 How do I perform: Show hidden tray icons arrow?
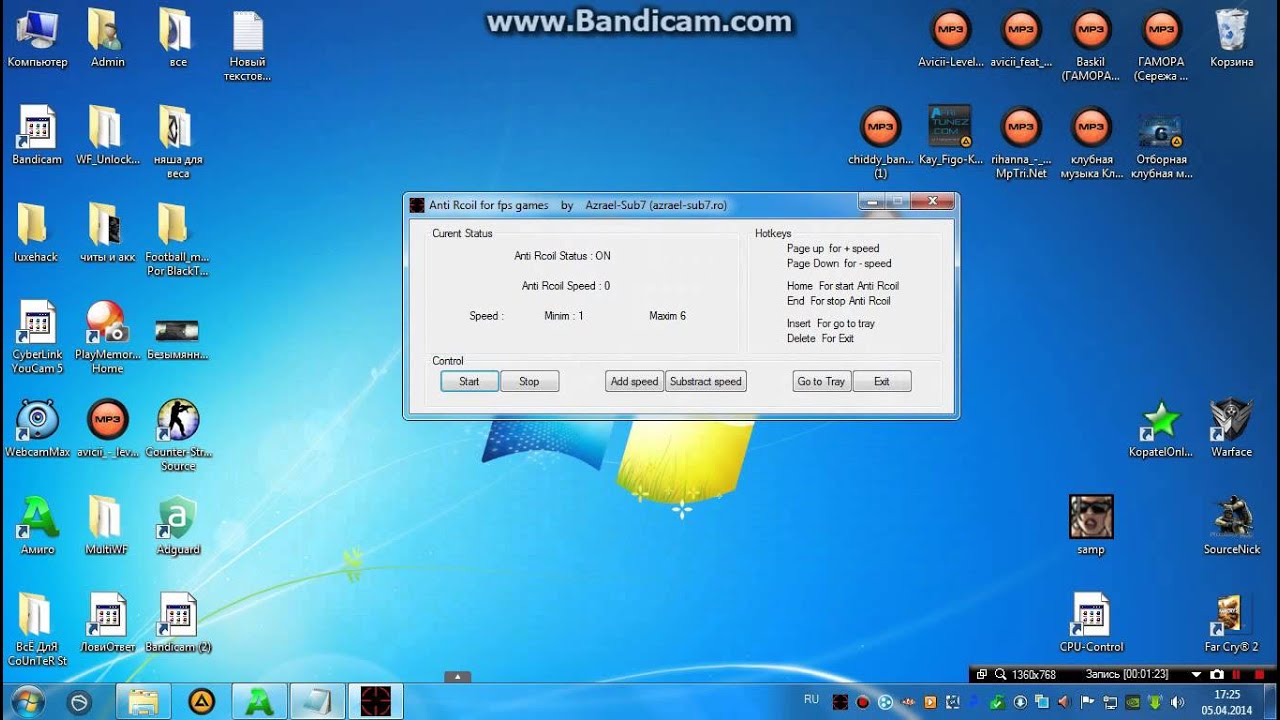[457, 677]
